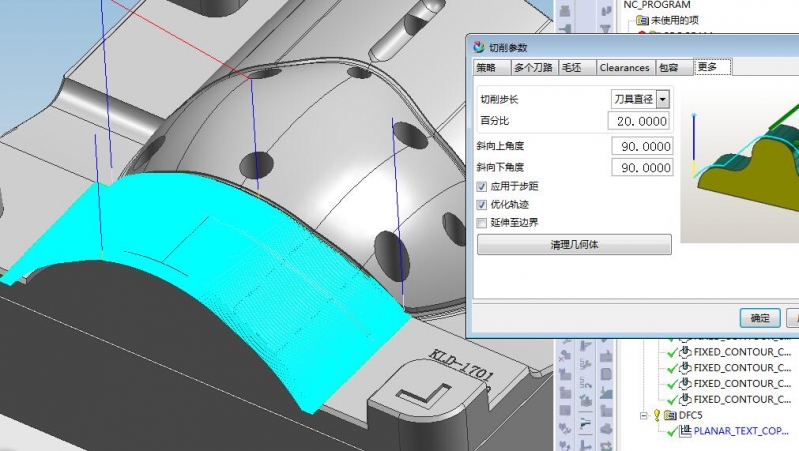Toggle the 优化轨迹 checkbox
Image resolution: width=799 pixels, height=451 pixels.
click(x=482, y=205)
